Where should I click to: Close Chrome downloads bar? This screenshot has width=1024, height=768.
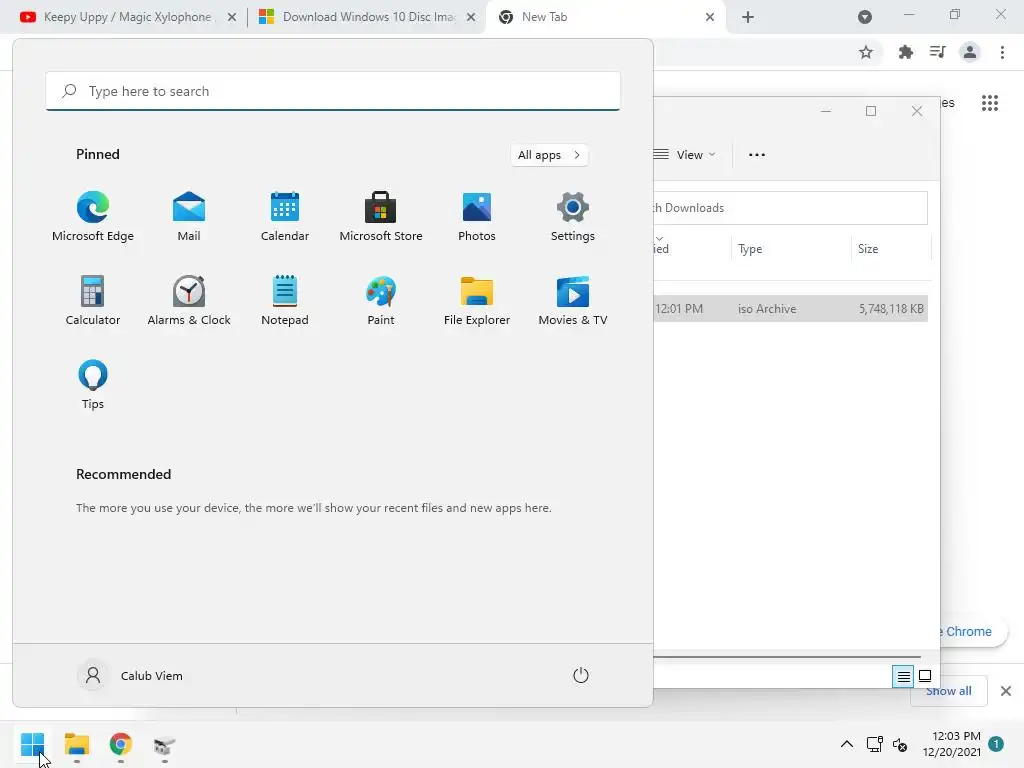pyautogui.click(x=1006, y=691)
